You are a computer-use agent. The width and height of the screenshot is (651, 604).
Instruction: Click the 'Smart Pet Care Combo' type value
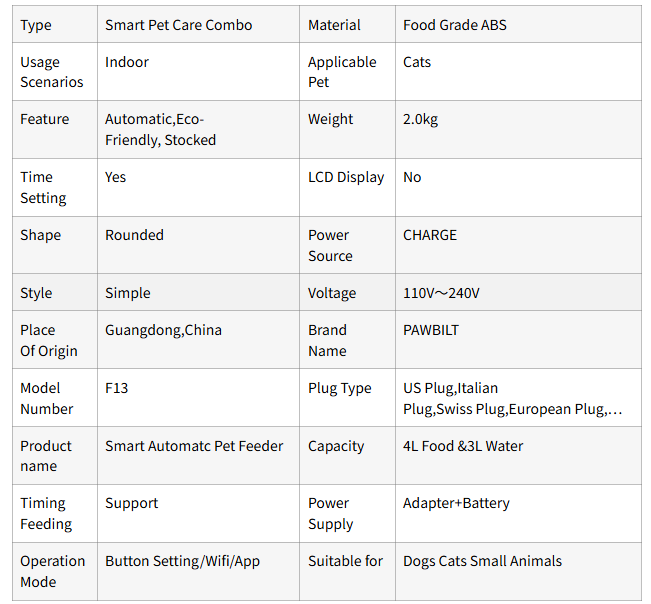(178, 25)
